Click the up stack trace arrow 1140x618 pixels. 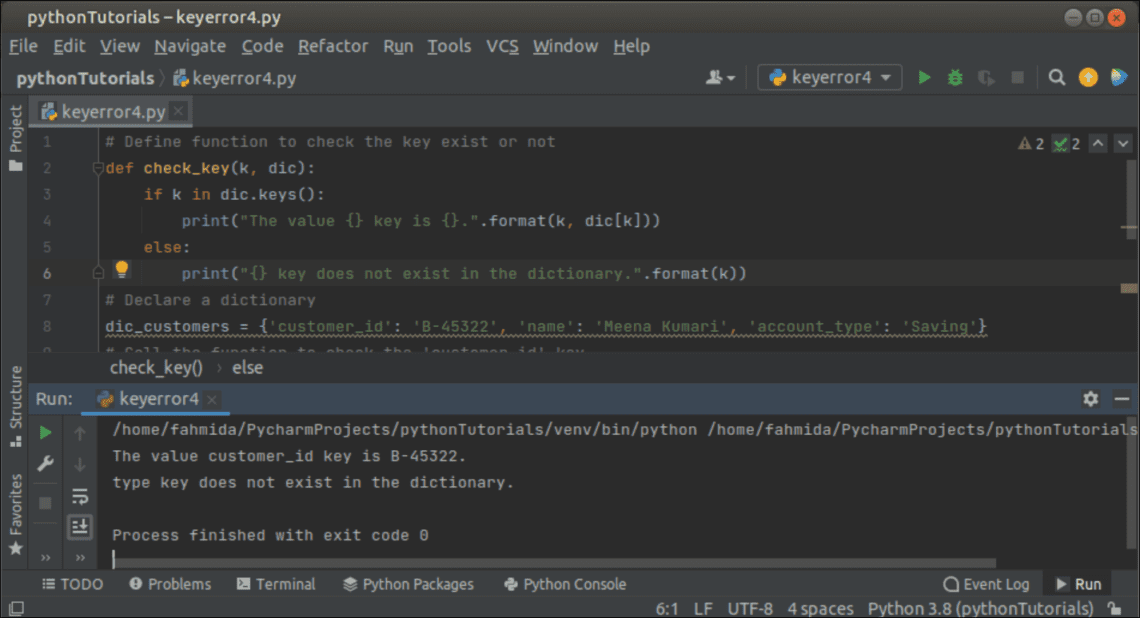click(x=80, y=433)
